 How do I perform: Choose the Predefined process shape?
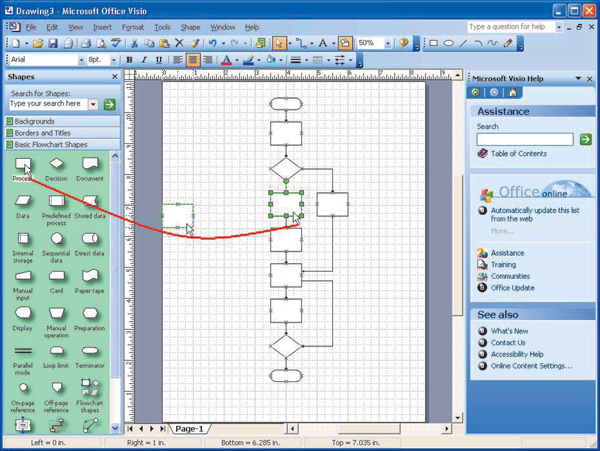[56, 203]
